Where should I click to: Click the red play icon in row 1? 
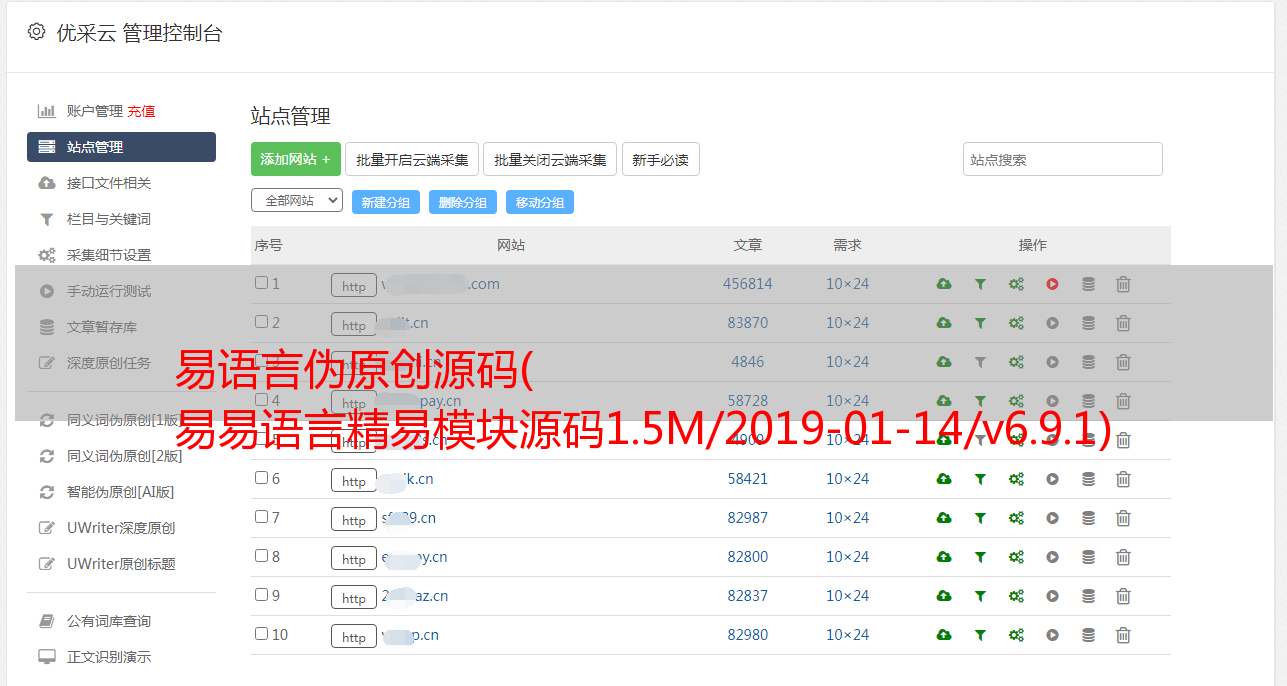coord(1052,284)
